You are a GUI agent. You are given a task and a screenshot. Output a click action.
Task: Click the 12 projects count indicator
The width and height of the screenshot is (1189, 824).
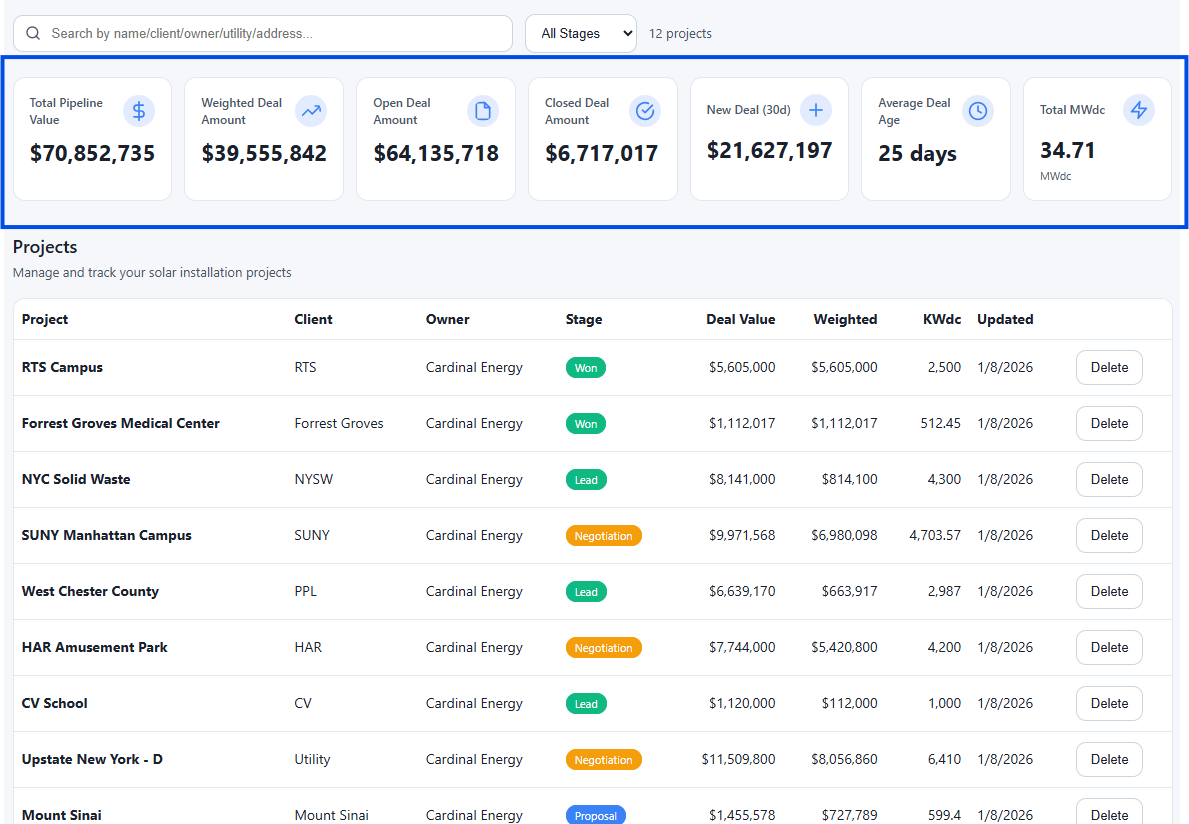tap(680, 33)
